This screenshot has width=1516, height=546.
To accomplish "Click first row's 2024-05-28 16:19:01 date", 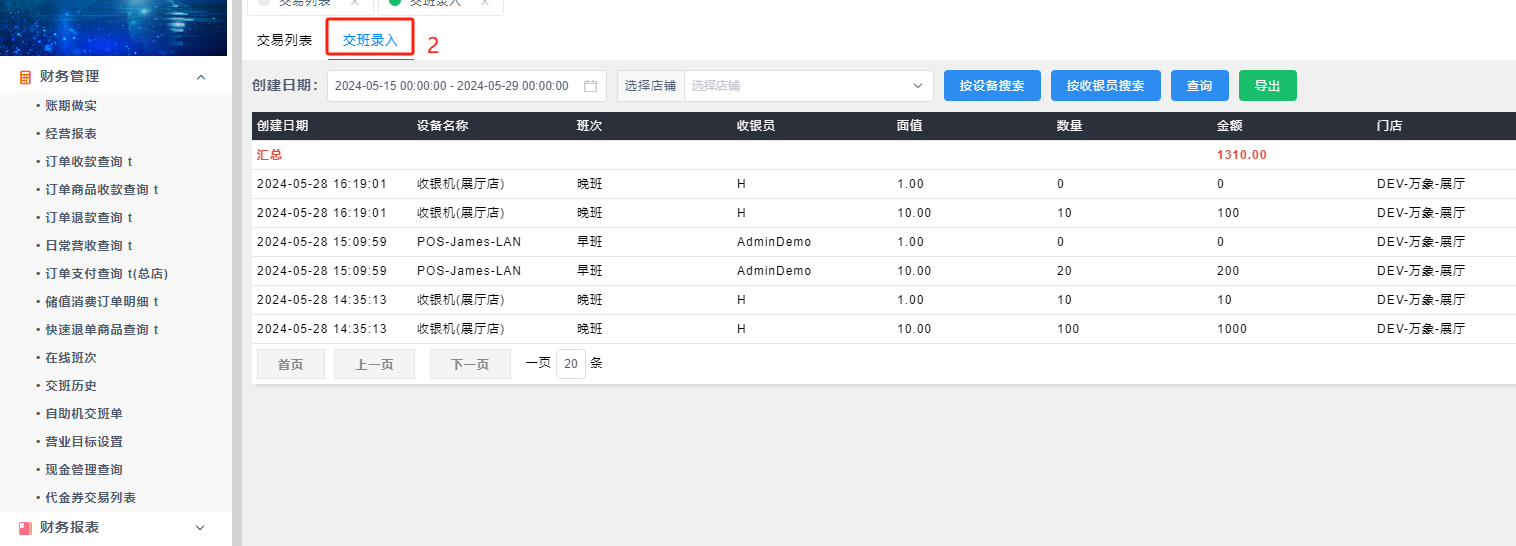I will click(322, 184).
